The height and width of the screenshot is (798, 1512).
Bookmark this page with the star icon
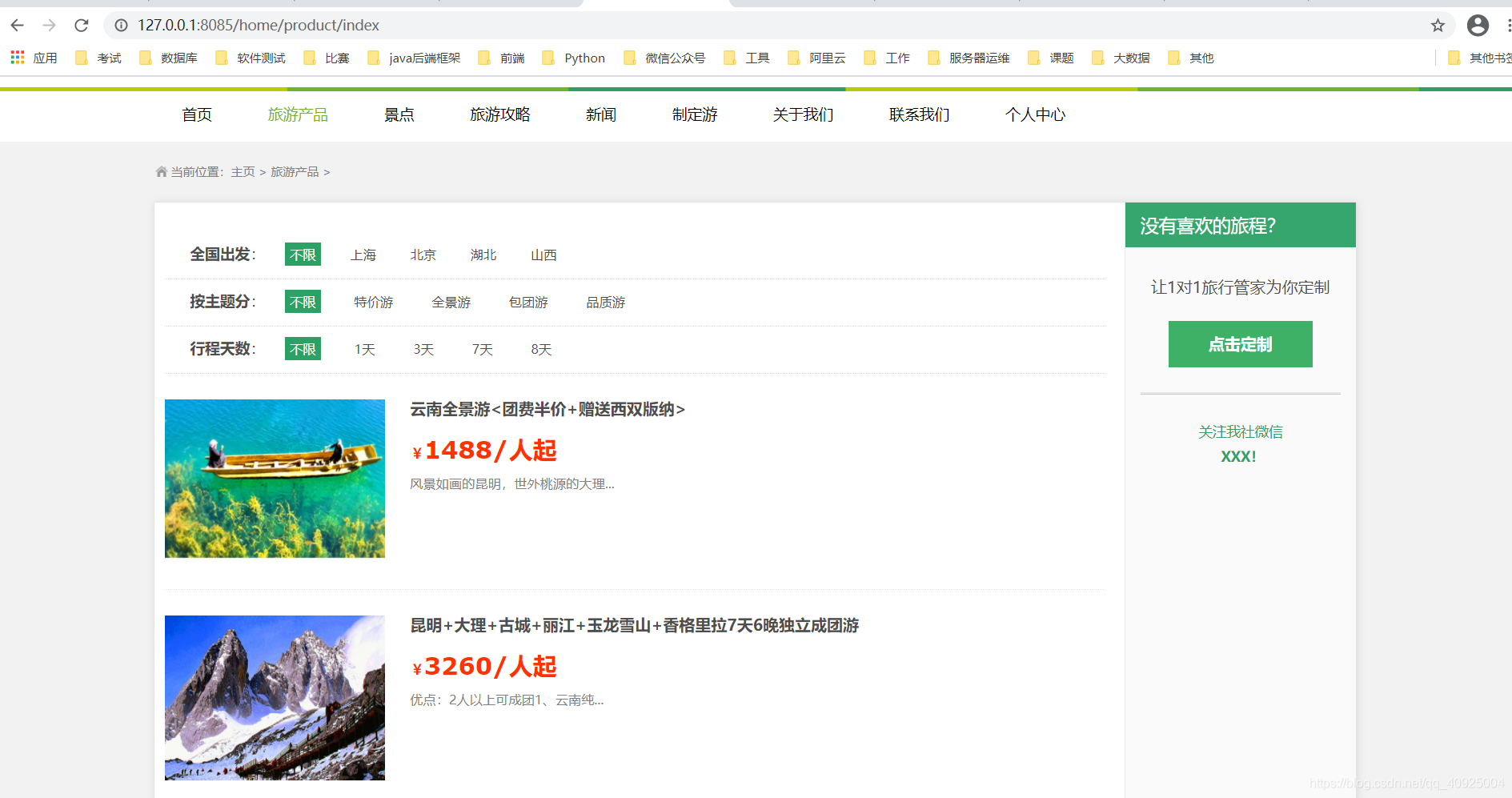[1438, 26]
